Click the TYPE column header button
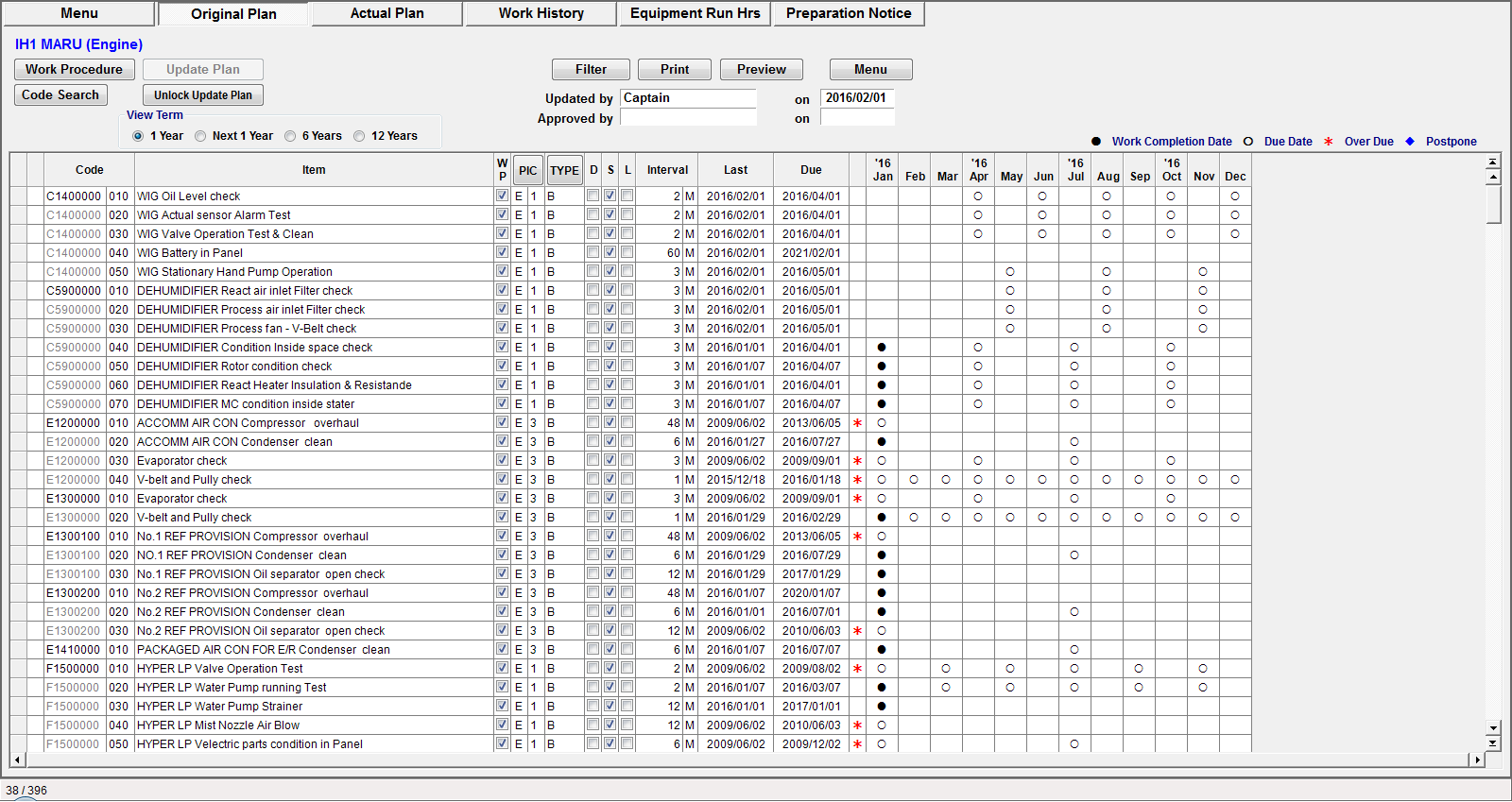 point(564,170)
